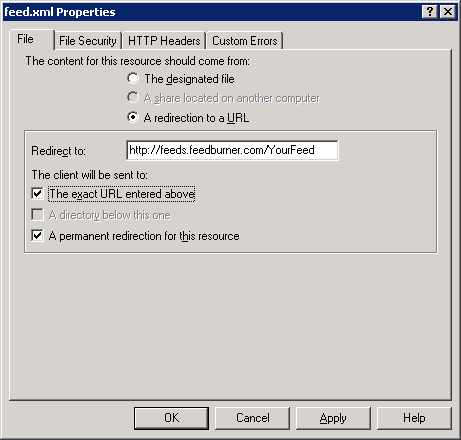461x440 pixels.
Task: Disable permanent redirection for this resource
Action: pos(37,235)
